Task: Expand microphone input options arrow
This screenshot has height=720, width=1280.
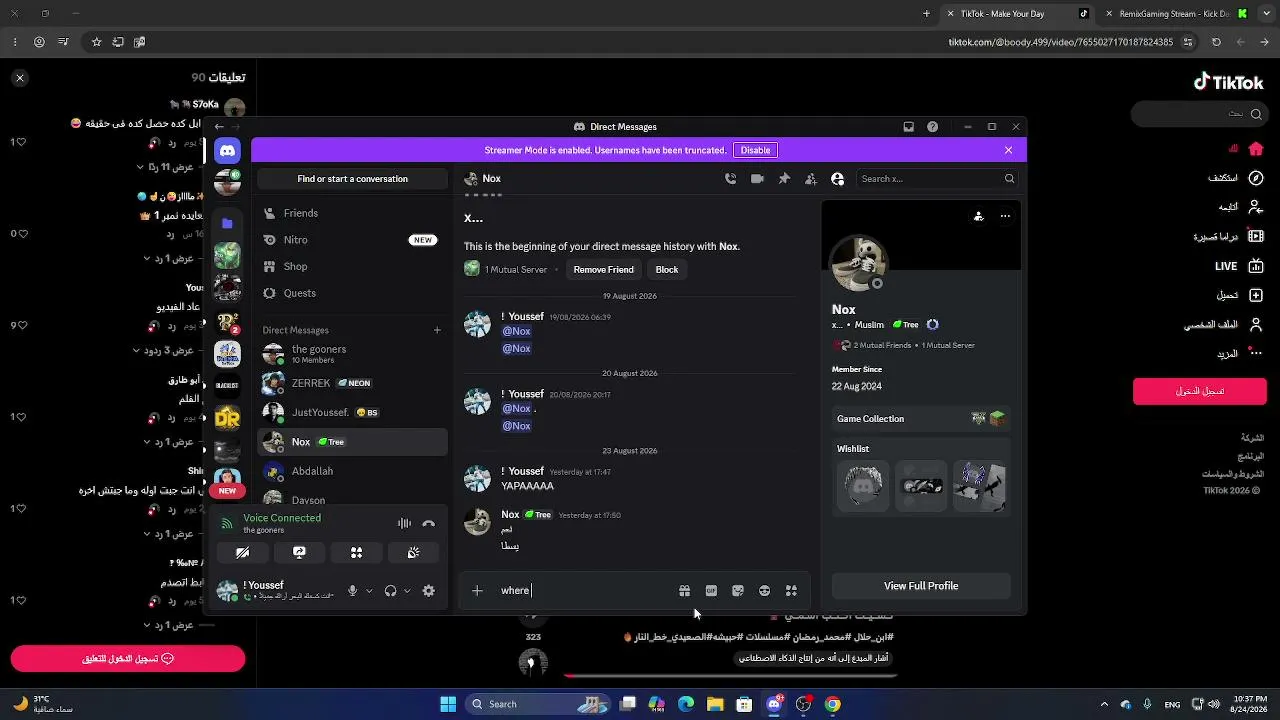Action: pyautogui.click(x=368, y=591)
